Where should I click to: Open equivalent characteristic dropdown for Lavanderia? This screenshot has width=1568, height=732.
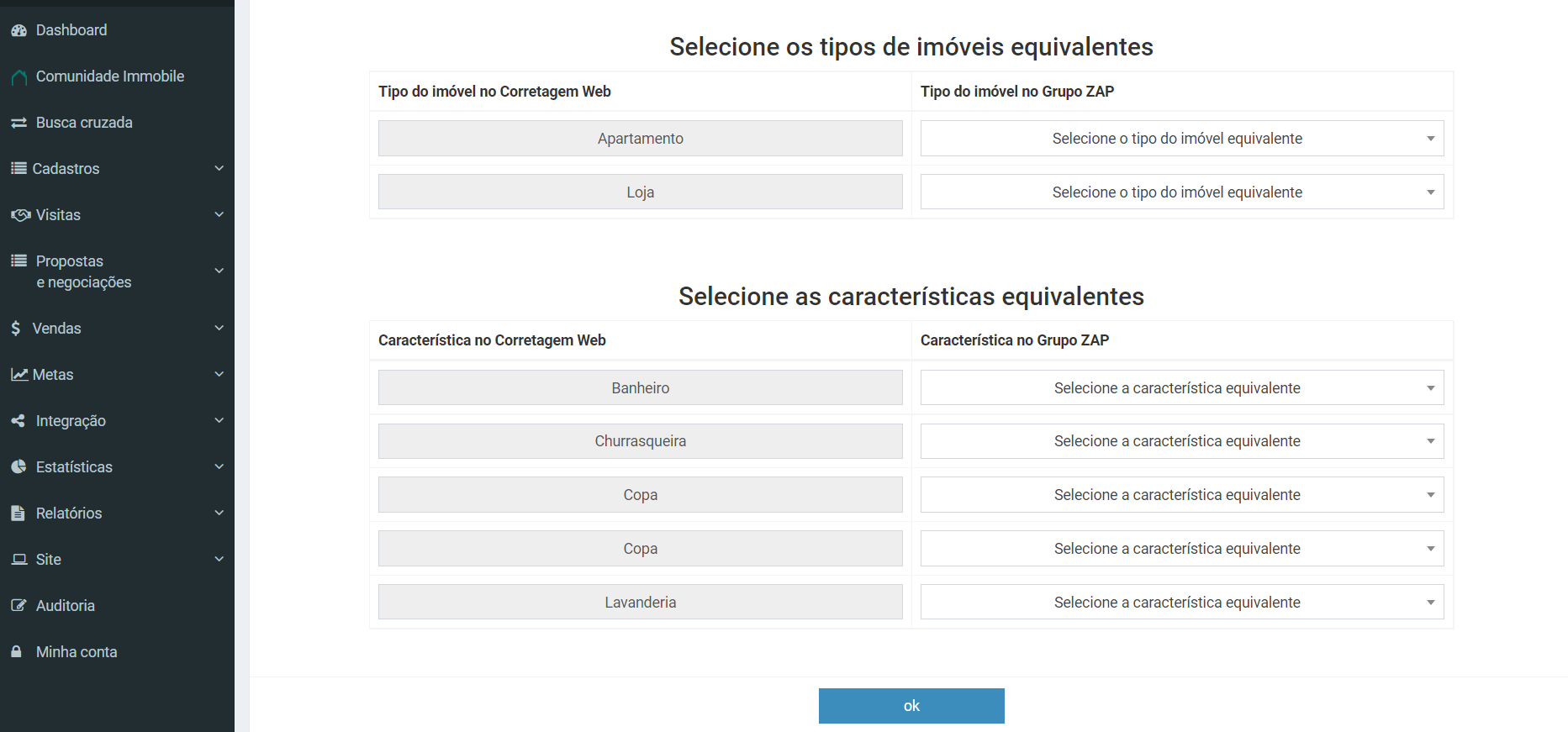pyautogui.click(x=1181, y=603)
